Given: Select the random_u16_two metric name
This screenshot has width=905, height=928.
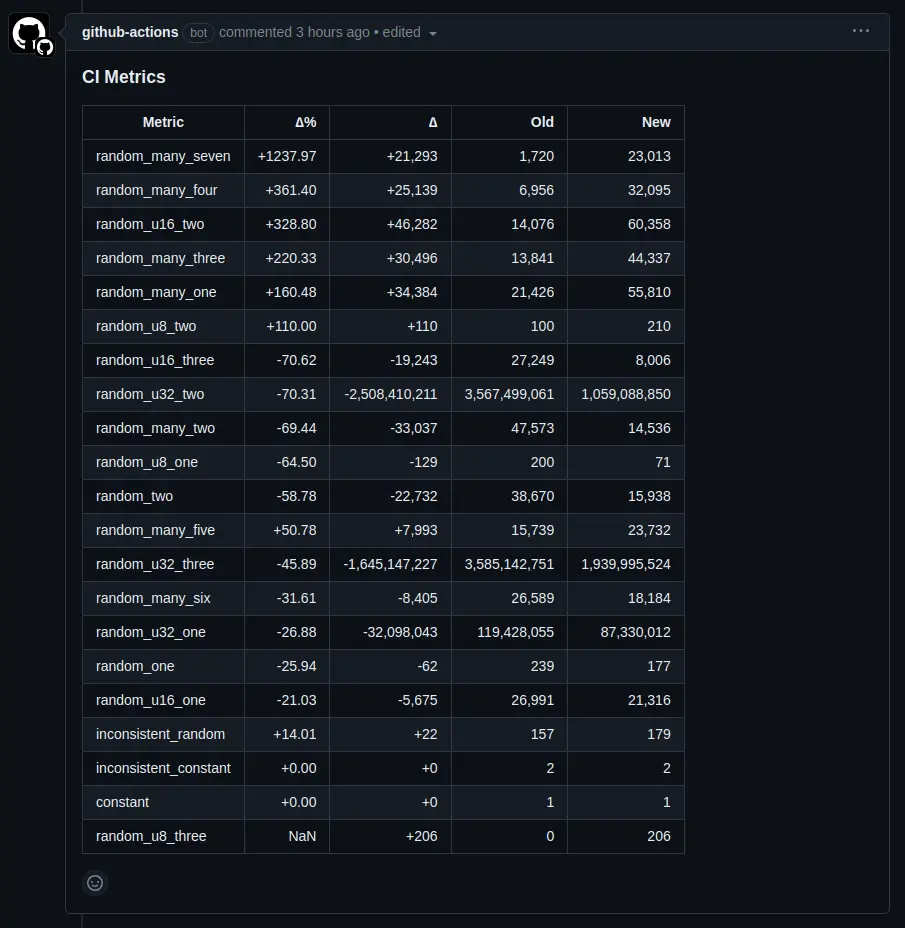Looking at the screenshot, I should (x=150, y=224).
